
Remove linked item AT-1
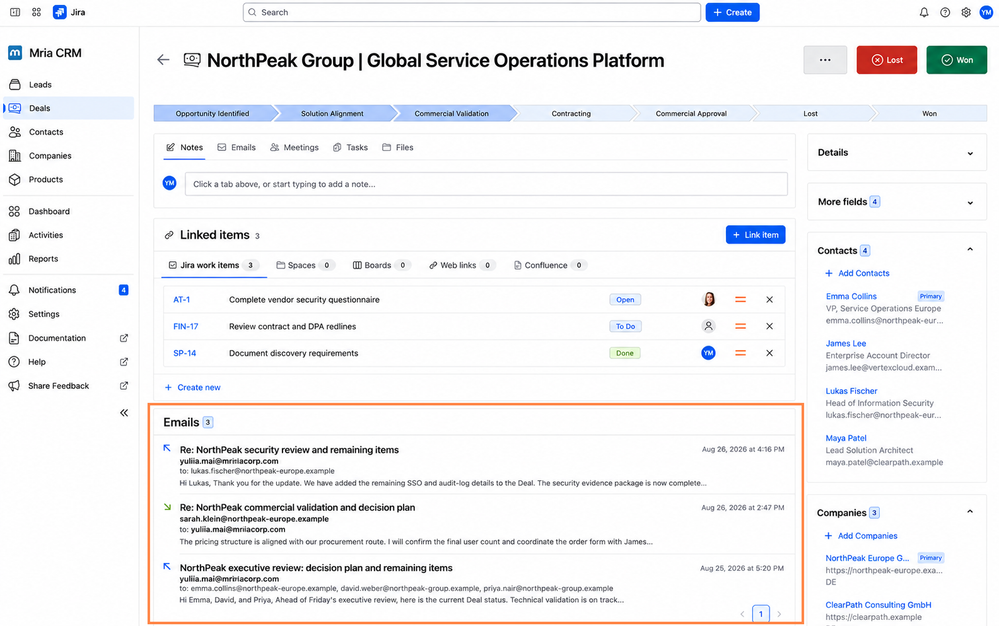pyautogui.click(x=769, y=299)
